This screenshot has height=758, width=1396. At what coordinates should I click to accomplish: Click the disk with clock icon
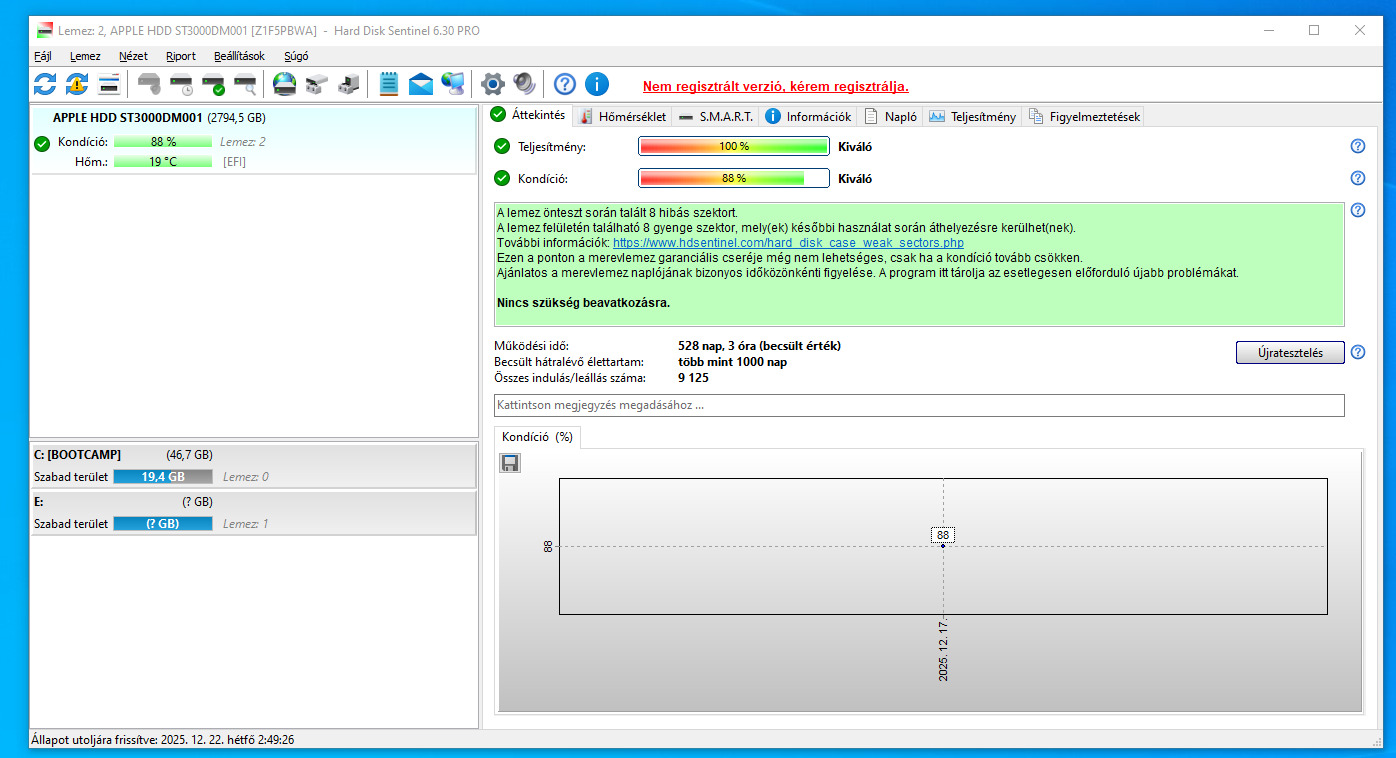181,84
